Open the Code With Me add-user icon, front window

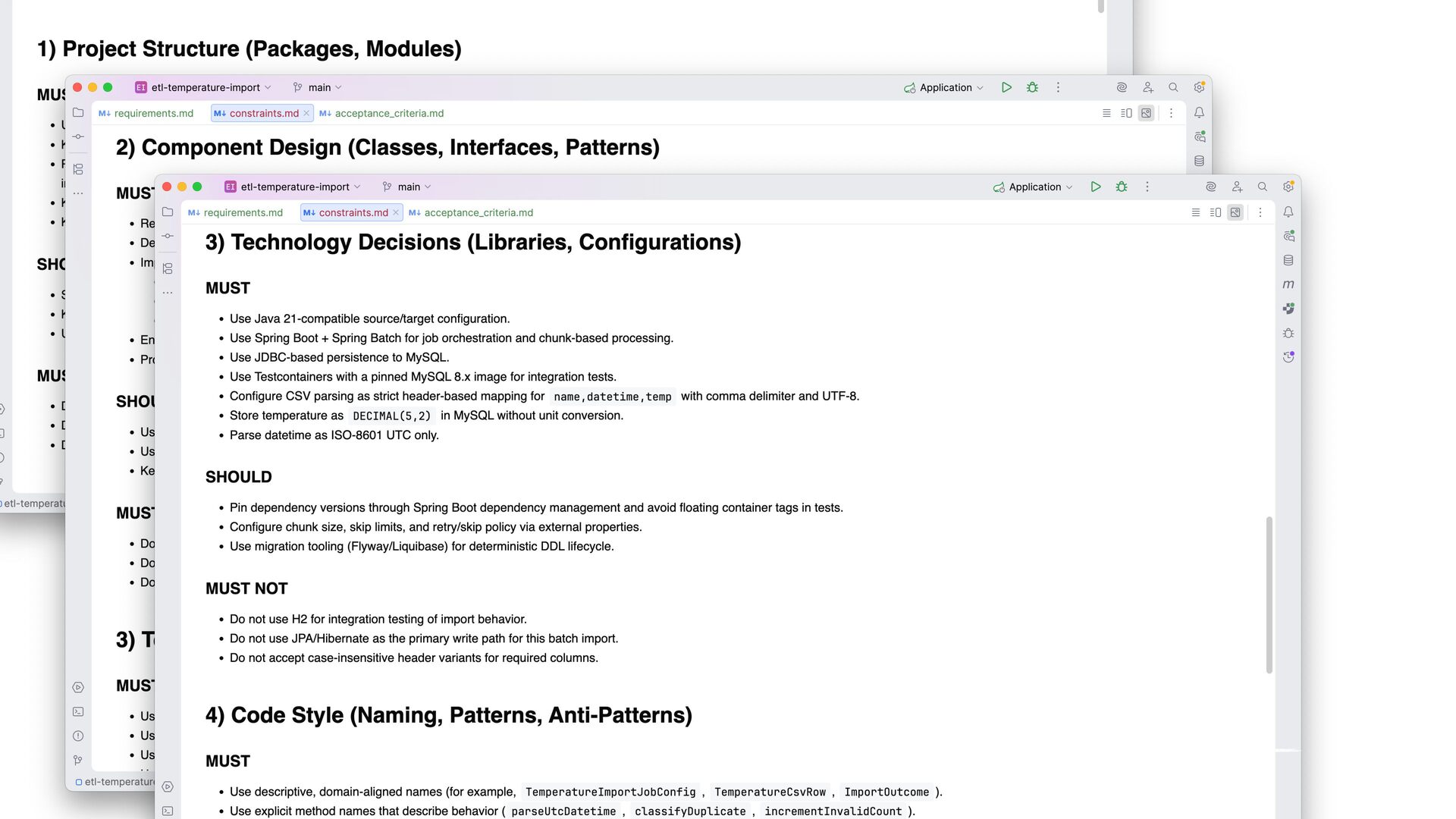coord(1237,187)
